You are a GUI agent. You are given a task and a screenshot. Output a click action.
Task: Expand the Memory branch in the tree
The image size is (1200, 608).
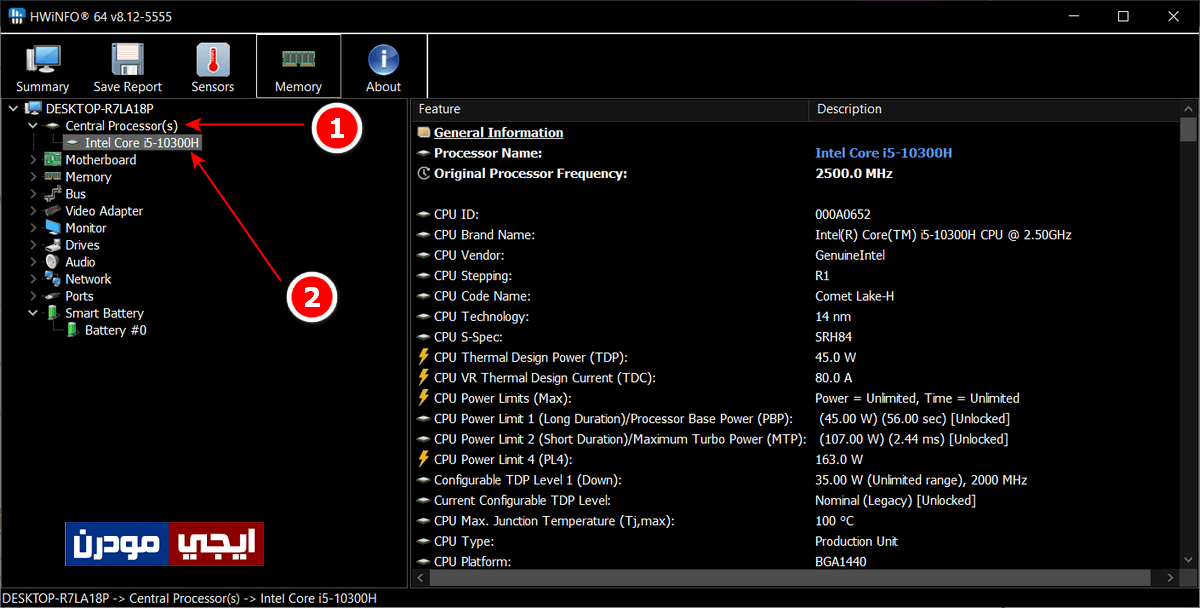click(33, 177)
